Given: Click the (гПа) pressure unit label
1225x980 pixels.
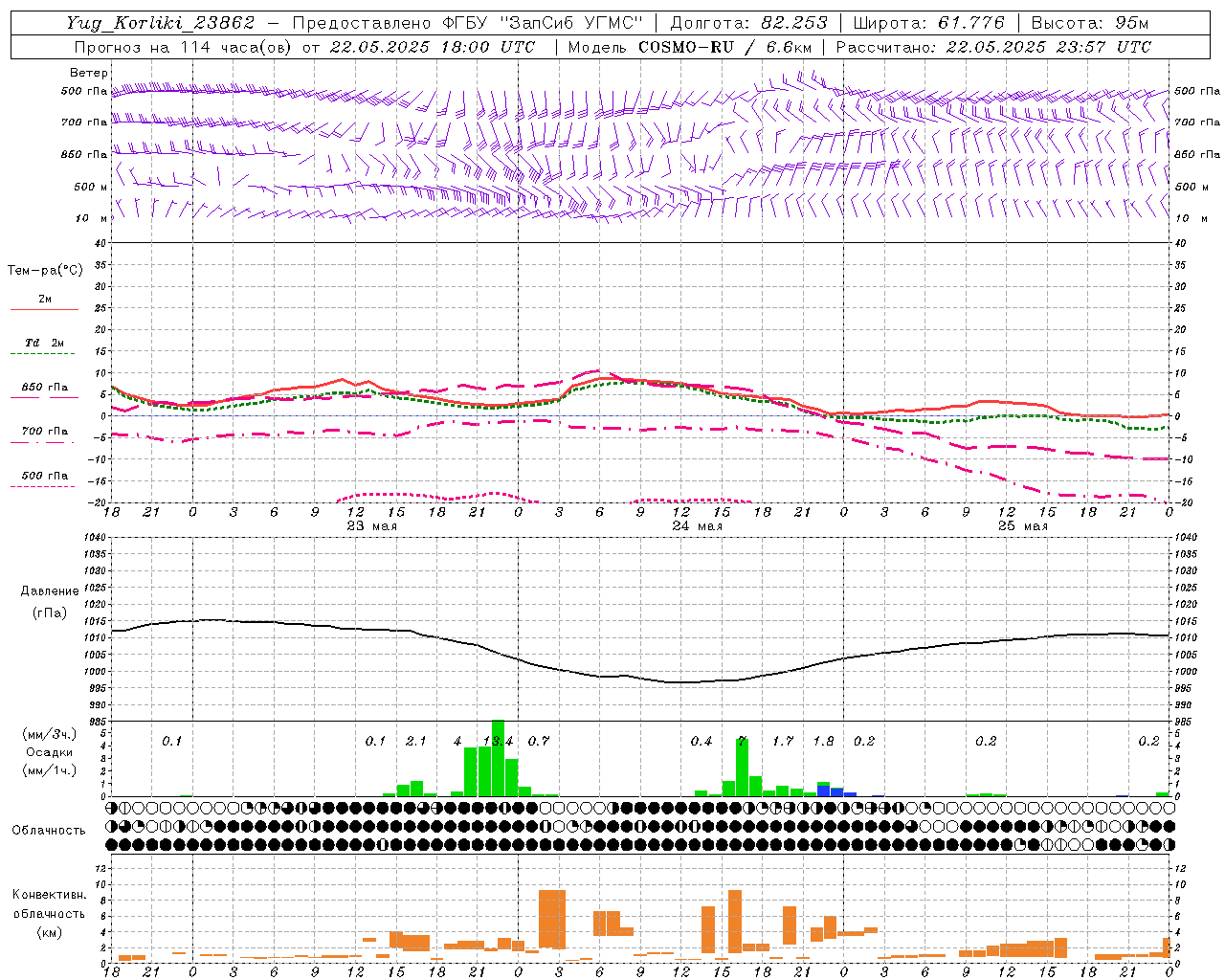Looking at the screenshot, I should coord(50,613).
